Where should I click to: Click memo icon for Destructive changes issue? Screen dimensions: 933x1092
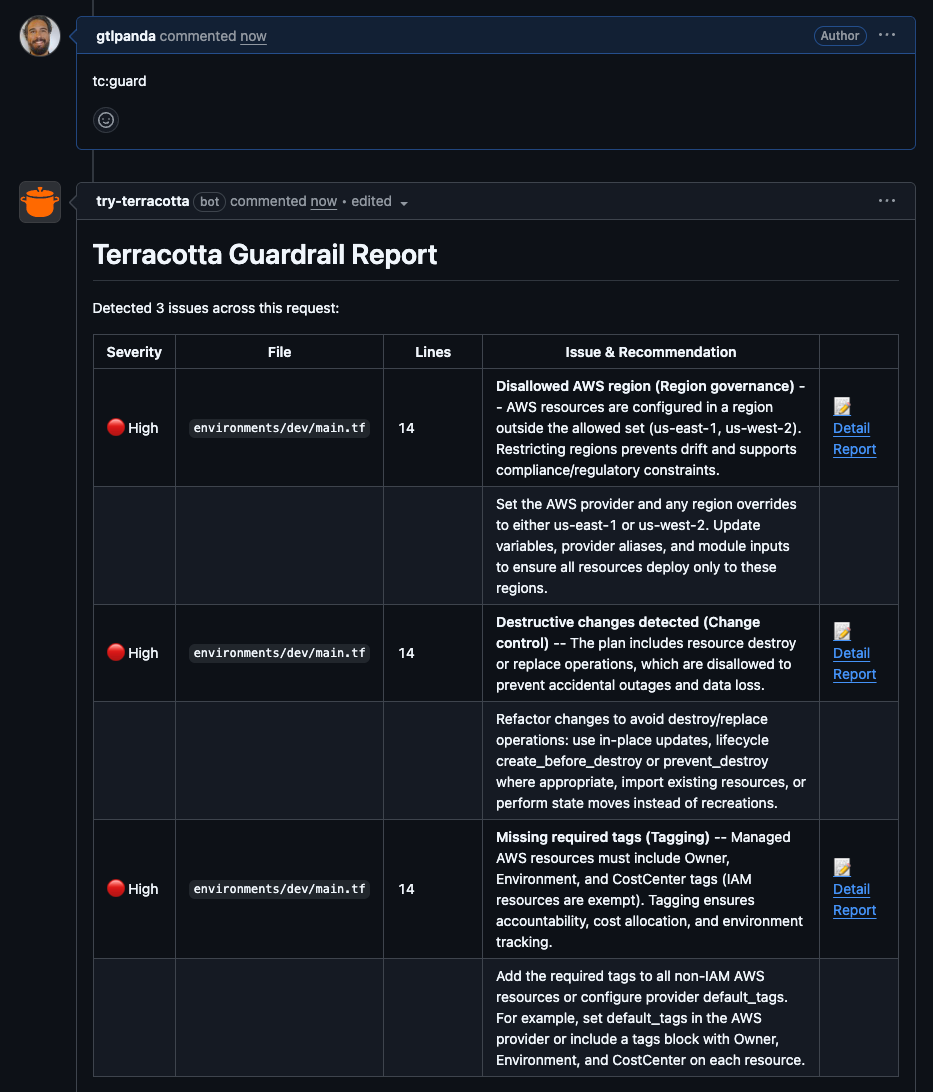click(842, 632)
